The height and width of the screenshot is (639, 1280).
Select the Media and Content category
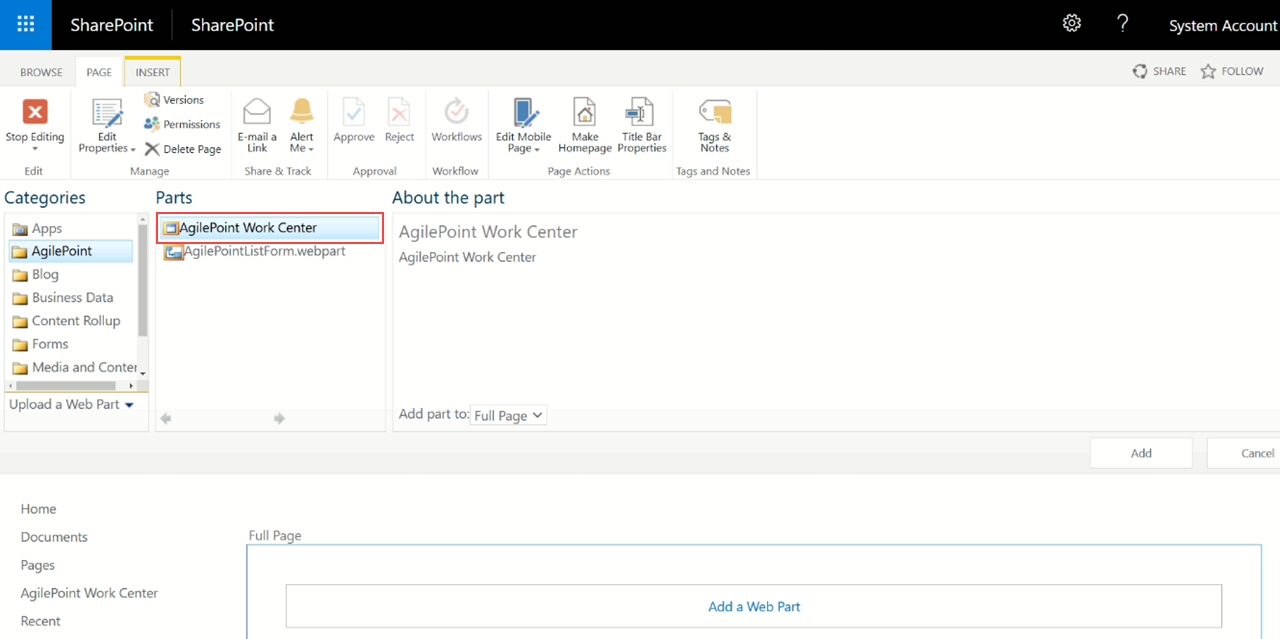click(x=74, y=367)
